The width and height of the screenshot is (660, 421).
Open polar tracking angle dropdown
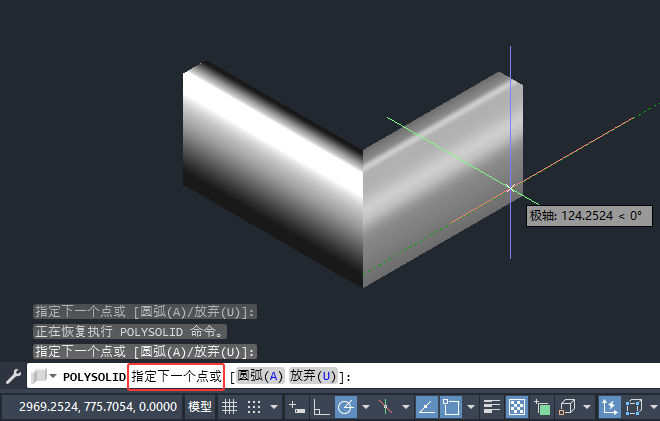tap(366, 407)
